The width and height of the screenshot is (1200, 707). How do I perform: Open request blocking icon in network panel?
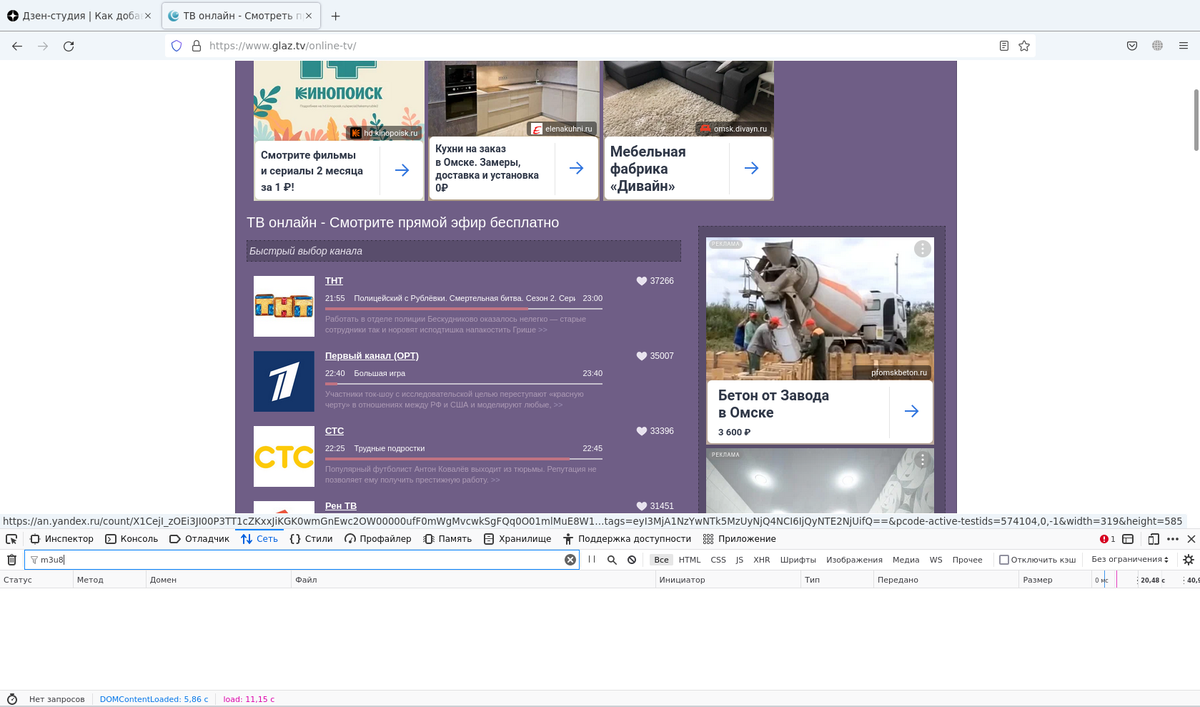[x=632, y=560]
